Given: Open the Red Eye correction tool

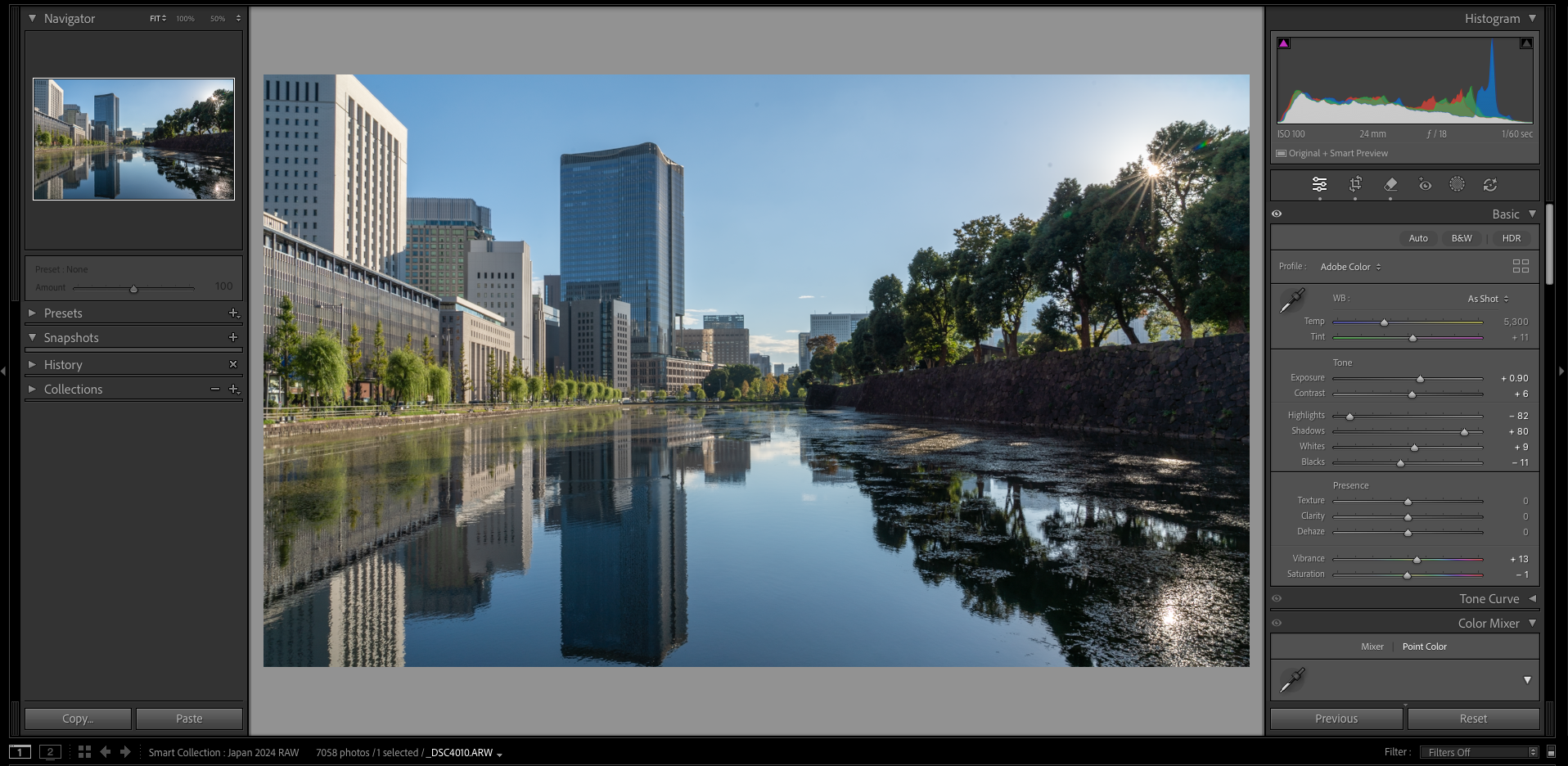Looking at the screenshot, I should click(1425, 185).
